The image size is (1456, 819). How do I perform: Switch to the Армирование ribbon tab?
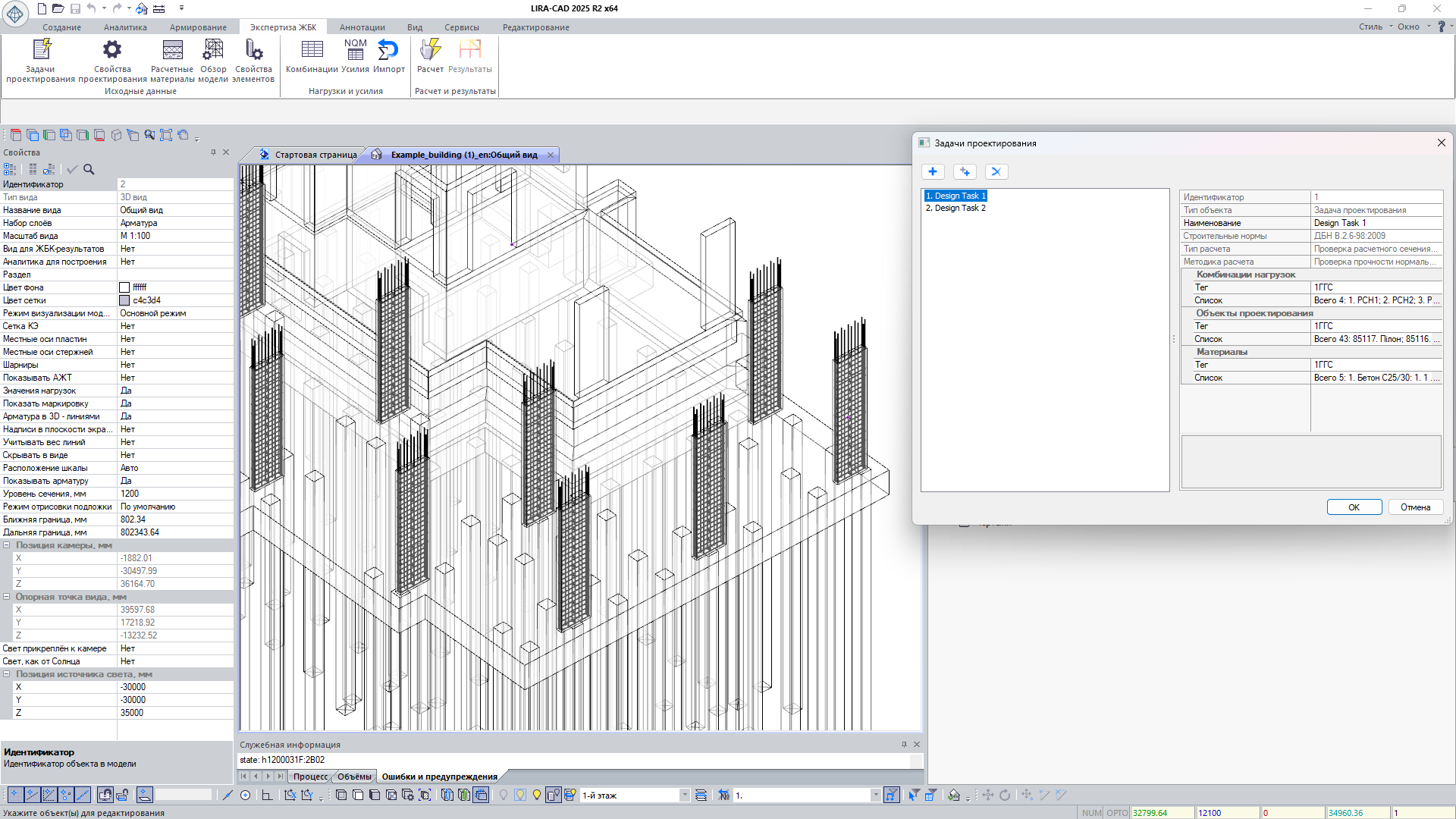coord(198,27)
